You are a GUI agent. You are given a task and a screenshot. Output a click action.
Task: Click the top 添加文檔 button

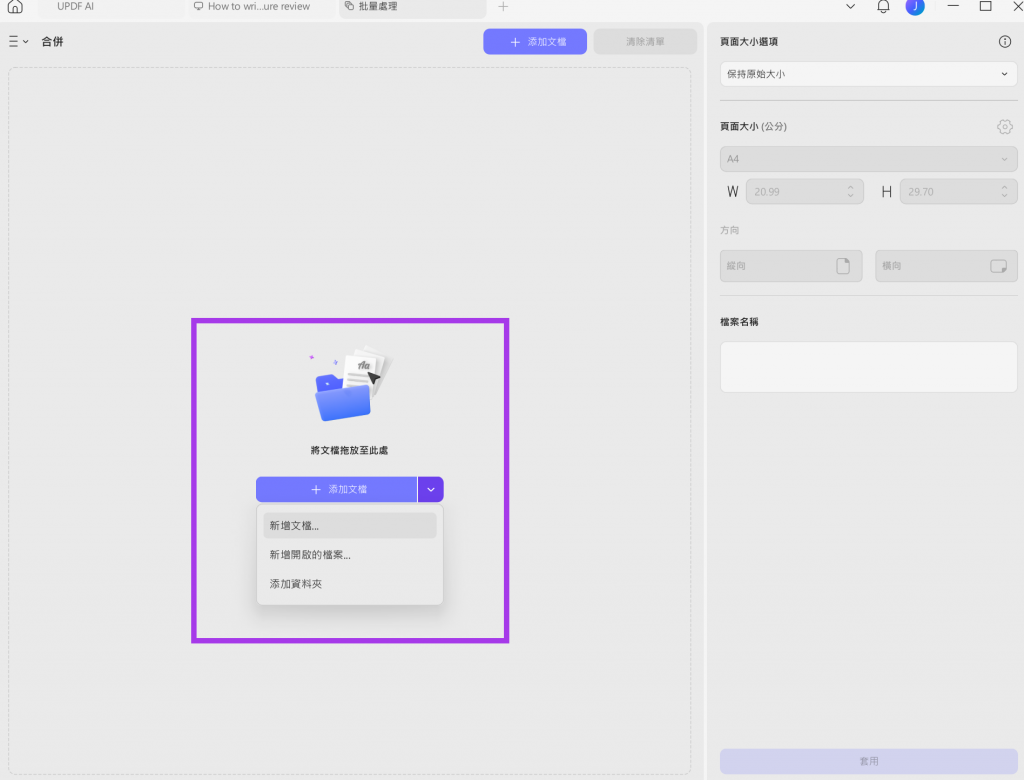[535, 42]
